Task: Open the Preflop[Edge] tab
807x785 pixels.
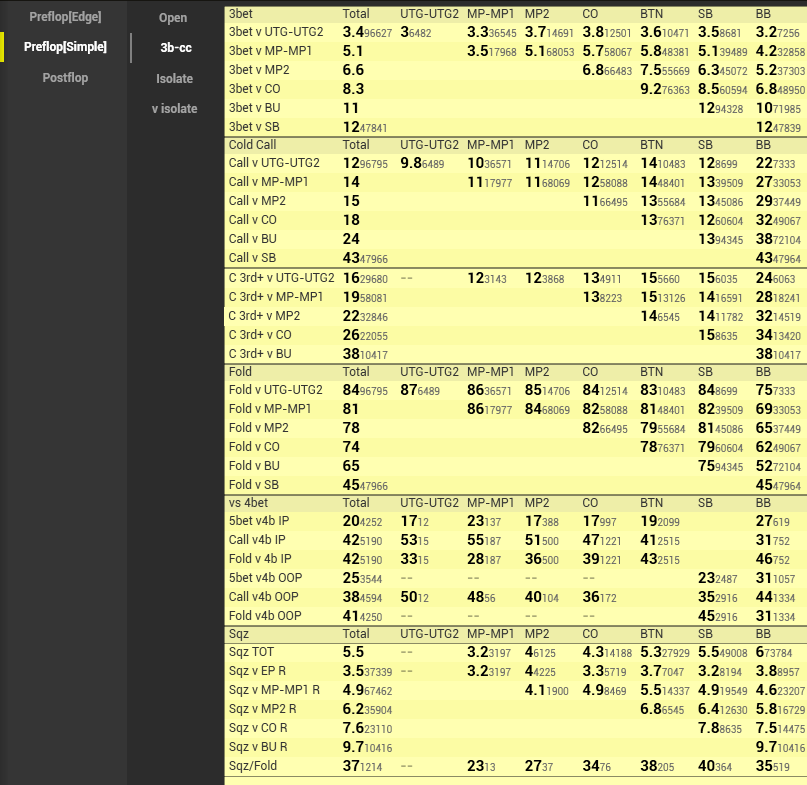Action: tap(64, 17)
